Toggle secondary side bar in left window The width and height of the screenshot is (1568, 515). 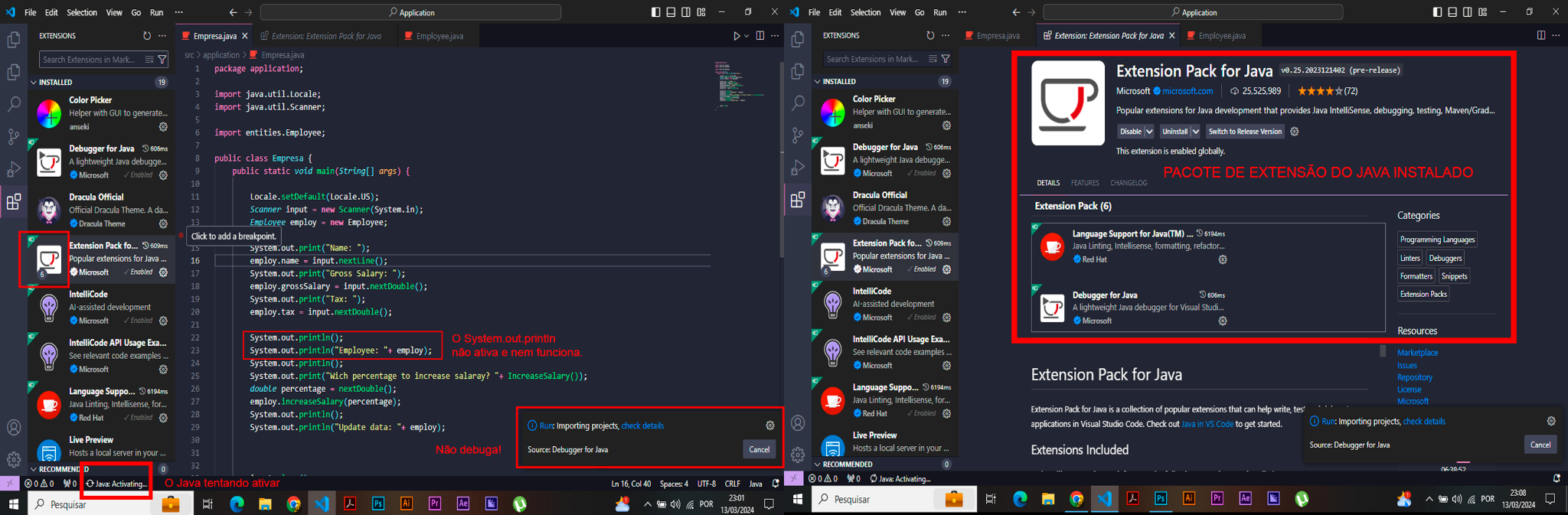tap(686, 12)
